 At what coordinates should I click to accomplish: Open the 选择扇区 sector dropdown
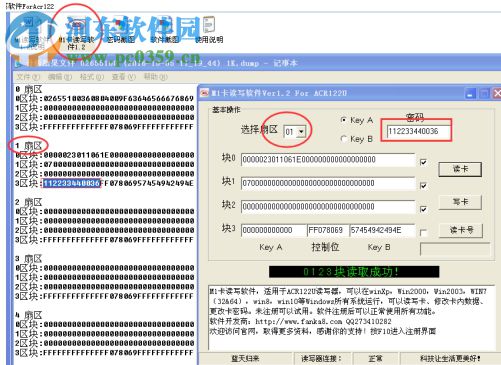click(301, 132)
